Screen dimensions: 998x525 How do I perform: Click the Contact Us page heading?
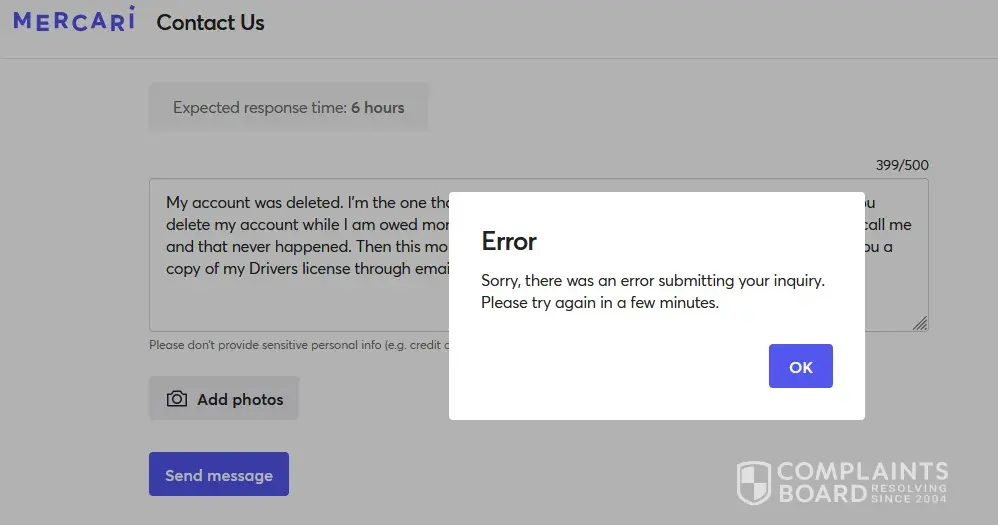point(210,22)
